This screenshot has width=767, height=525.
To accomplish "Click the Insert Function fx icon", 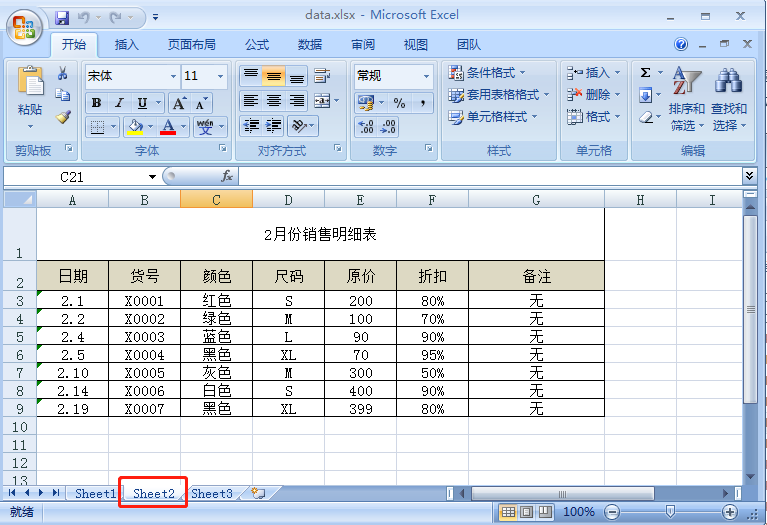I will pos(226,176).
